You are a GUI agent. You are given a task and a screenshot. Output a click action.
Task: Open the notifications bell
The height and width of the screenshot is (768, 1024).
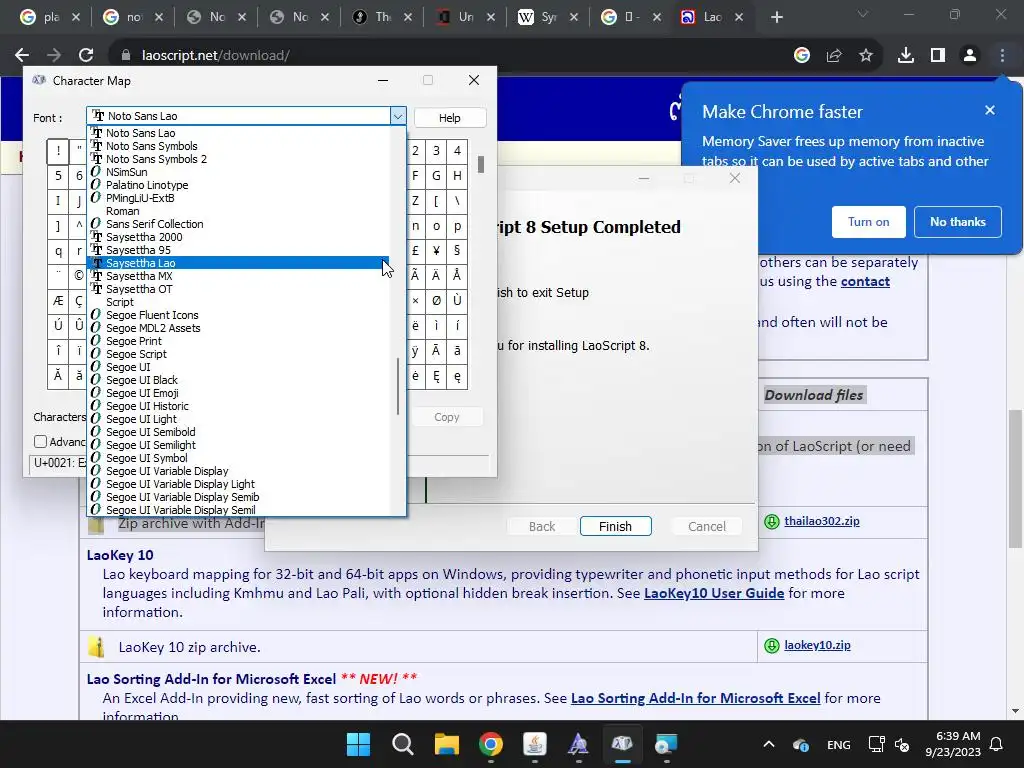tap(997, 744)
